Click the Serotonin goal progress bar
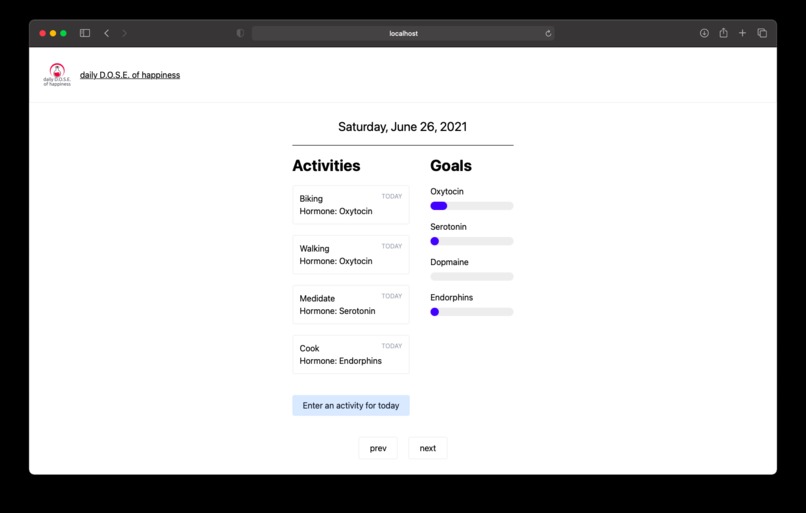 [471, 241]
